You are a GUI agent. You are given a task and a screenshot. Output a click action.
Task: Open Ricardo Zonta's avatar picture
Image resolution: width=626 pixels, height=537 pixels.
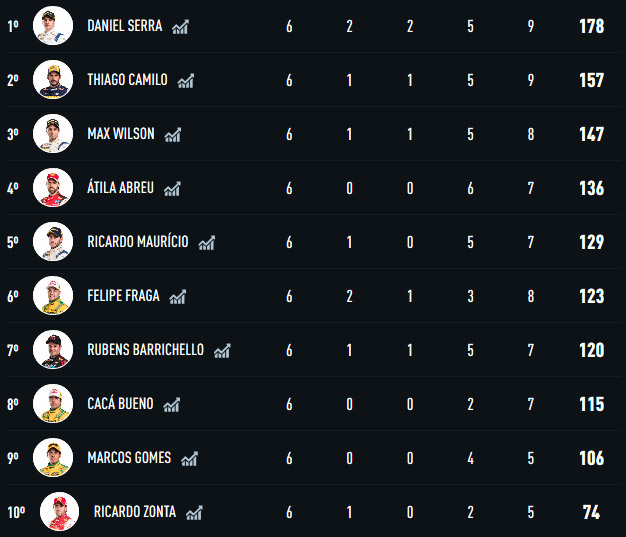click(x=59, y=511)
